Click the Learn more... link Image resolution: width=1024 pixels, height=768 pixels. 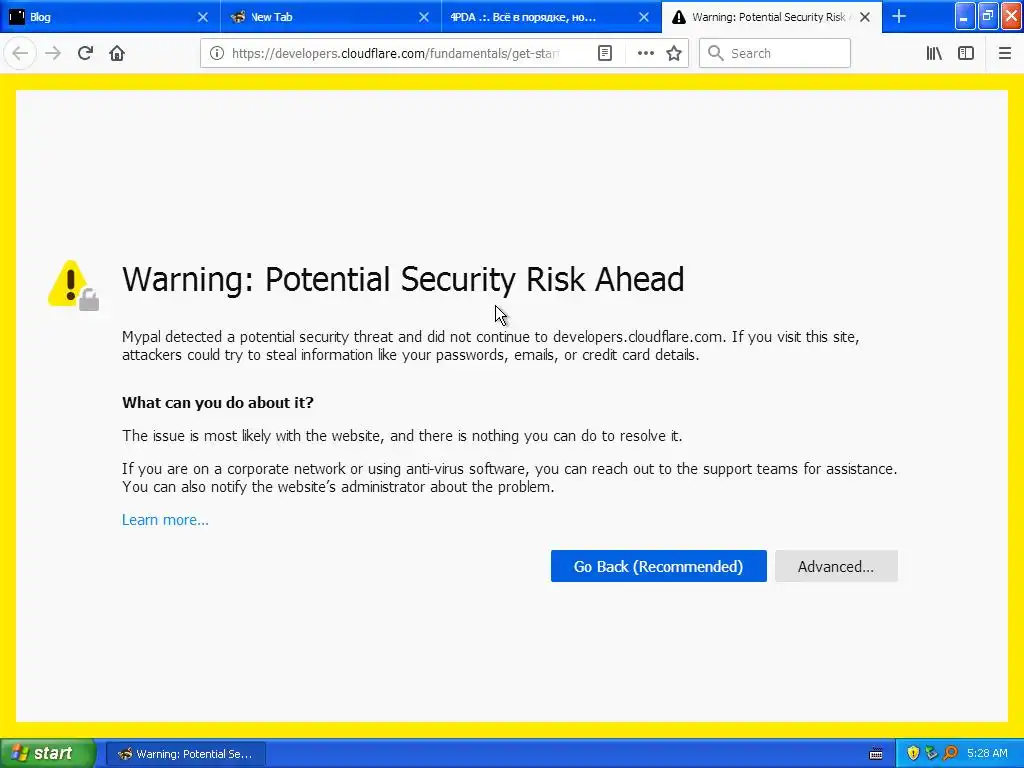165,520
